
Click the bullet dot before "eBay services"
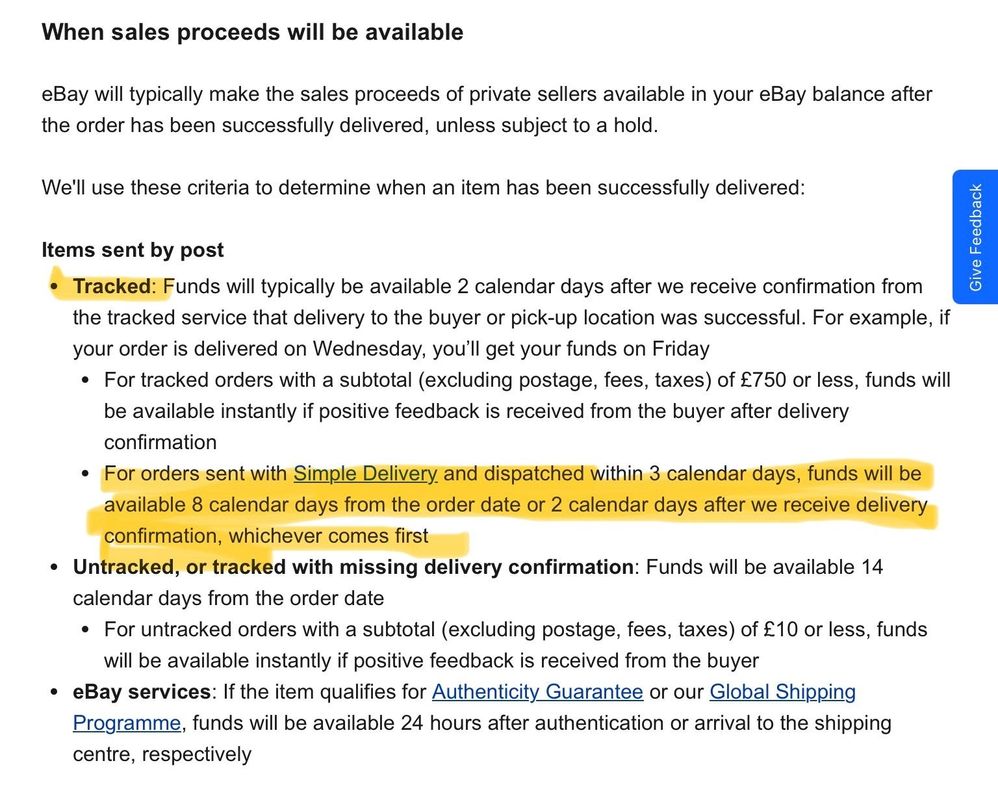(x=54, y=692)
